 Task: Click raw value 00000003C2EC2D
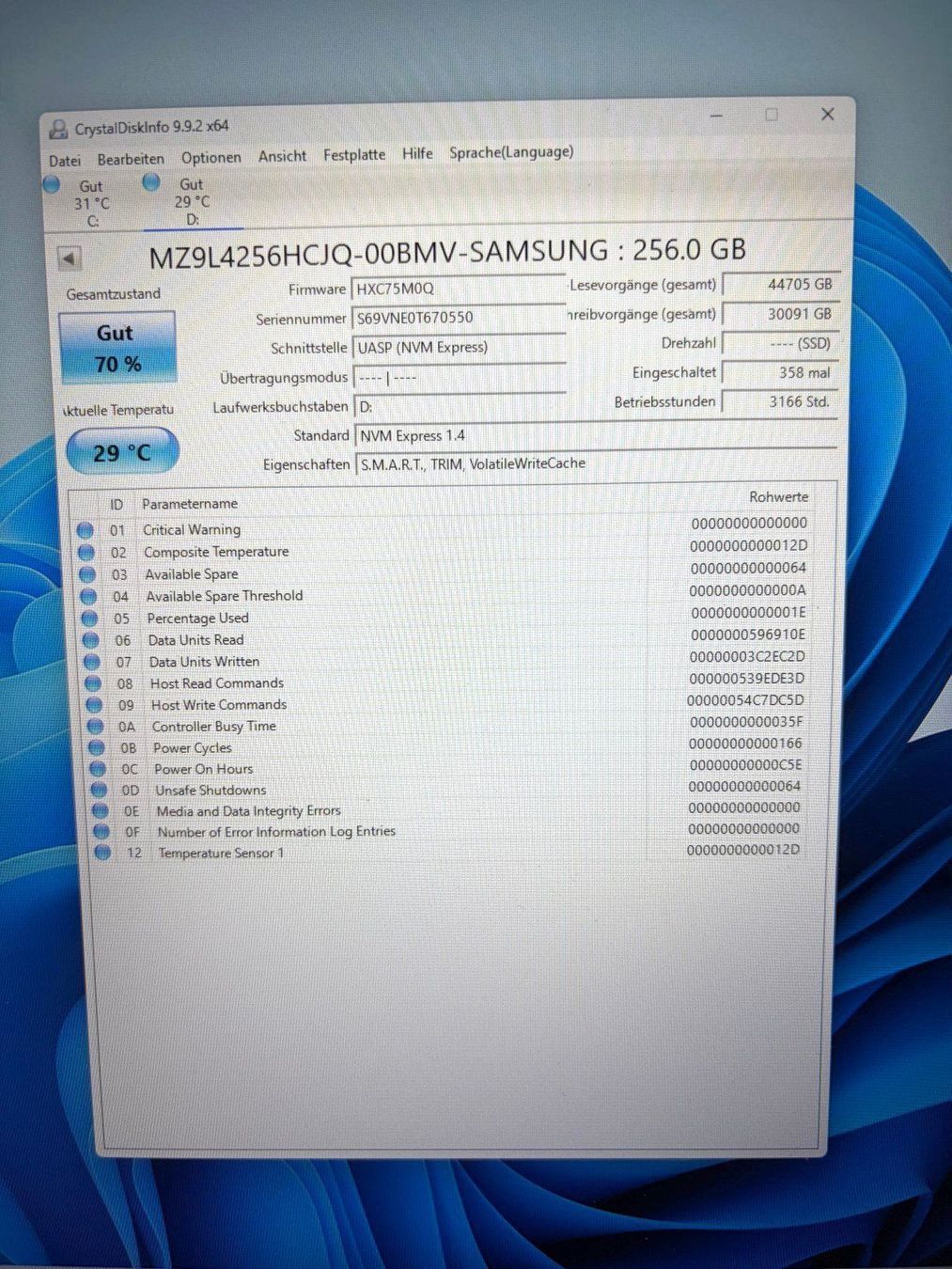pyautogui.click(x=747, y=656)
